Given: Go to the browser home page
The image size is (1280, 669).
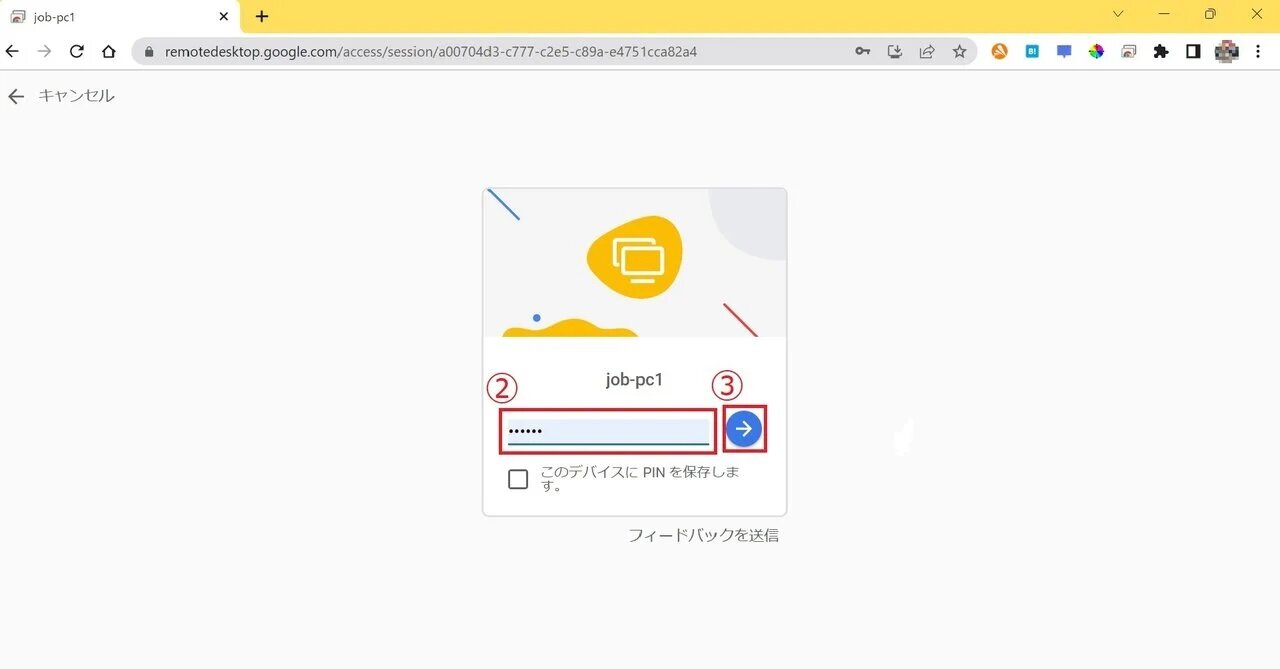Looking at the screenshot, I should (109, 51).
